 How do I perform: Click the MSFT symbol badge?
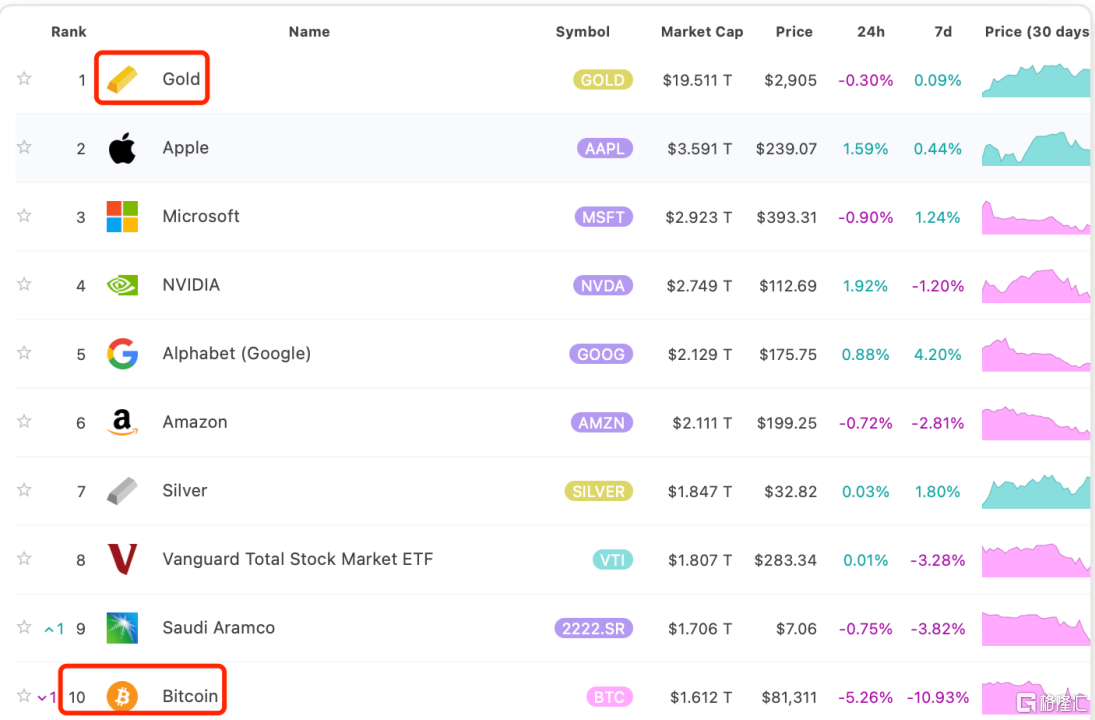point(603,217)
